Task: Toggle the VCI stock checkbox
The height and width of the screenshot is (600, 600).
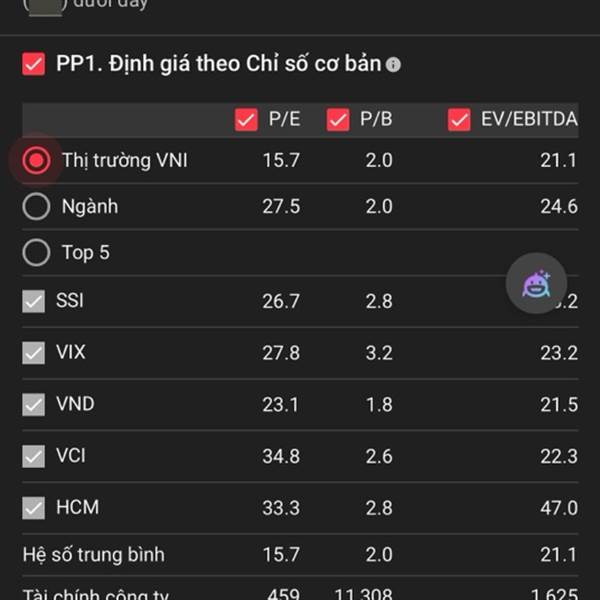Action: coord(33,456)
